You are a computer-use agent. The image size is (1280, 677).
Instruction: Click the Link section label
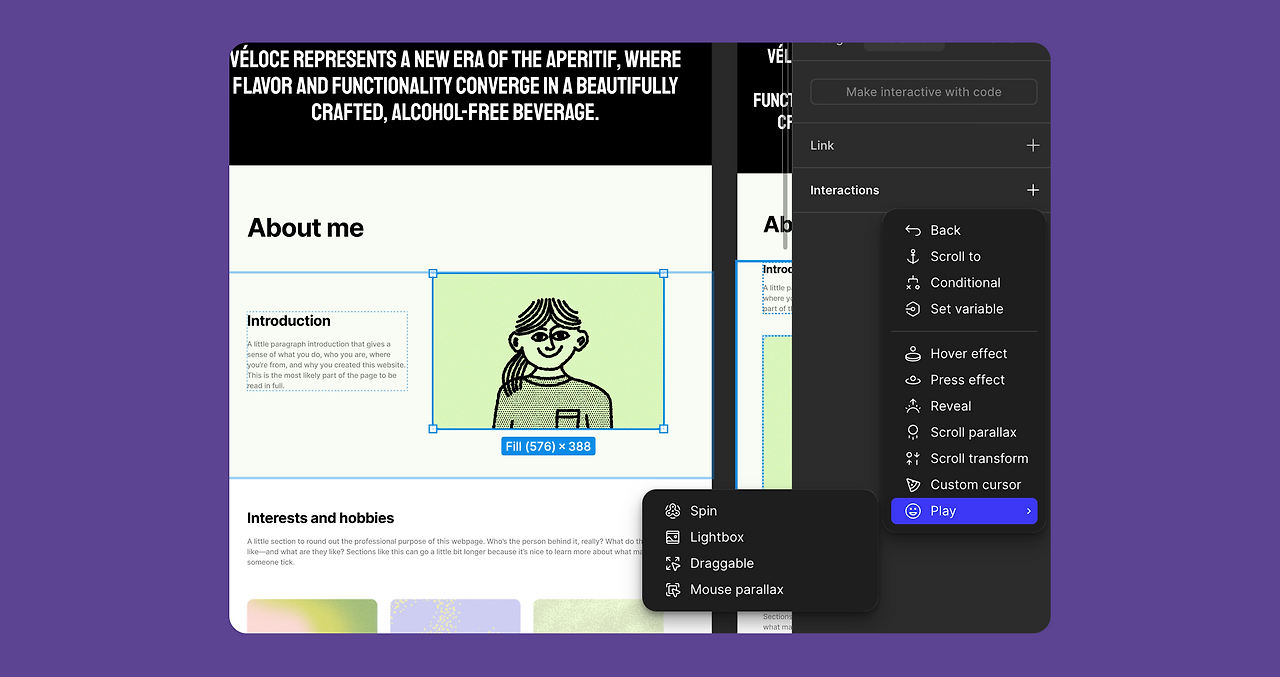coord(822,145)
